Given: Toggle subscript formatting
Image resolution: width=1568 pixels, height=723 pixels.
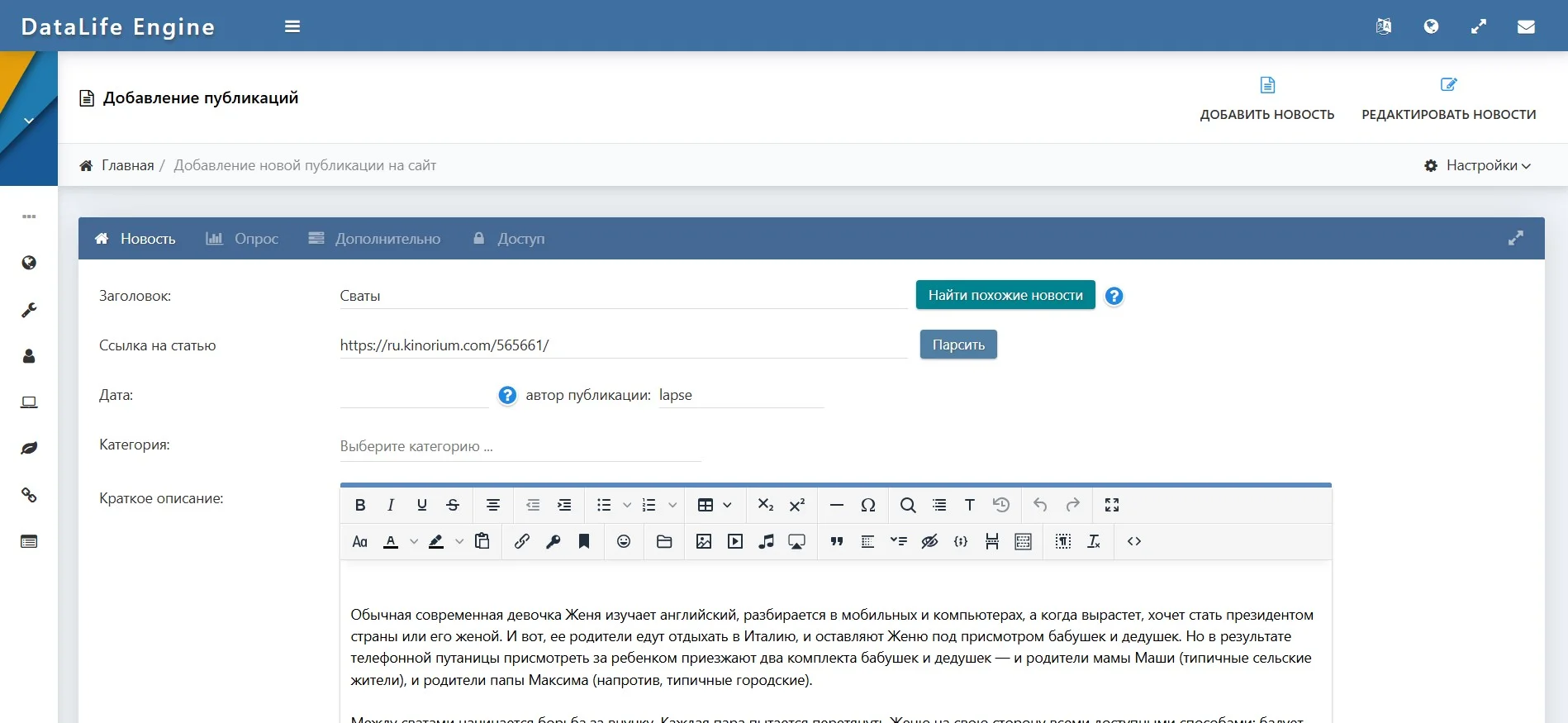Looking at the screenshot, I should pos(766,505).
